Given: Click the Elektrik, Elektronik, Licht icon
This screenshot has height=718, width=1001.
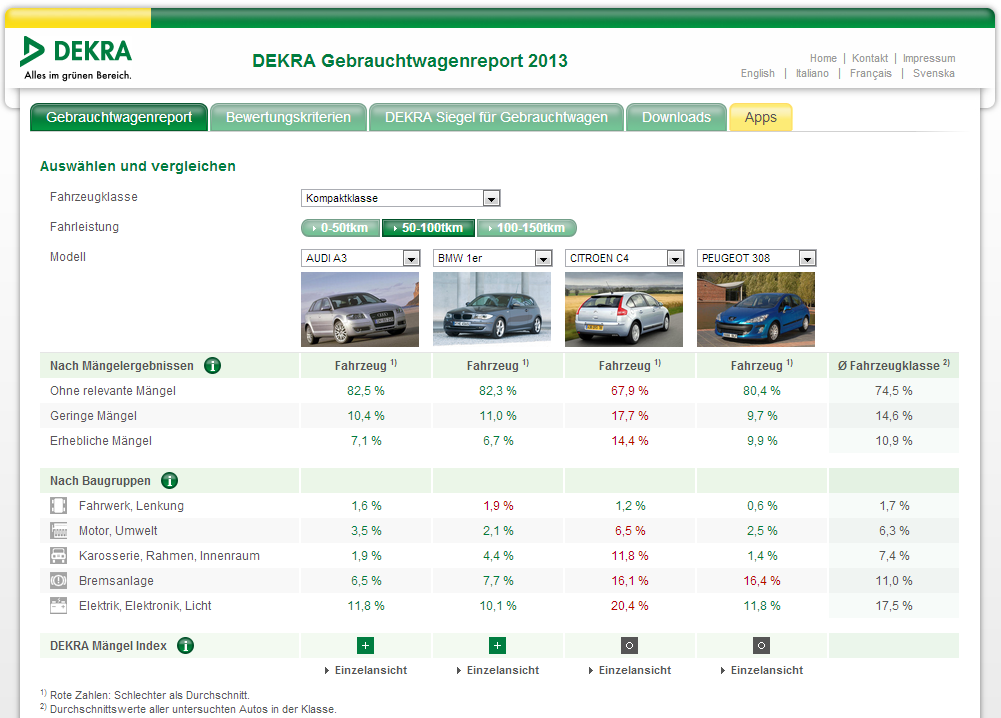Looking at the screenshot, I should 58,606.
